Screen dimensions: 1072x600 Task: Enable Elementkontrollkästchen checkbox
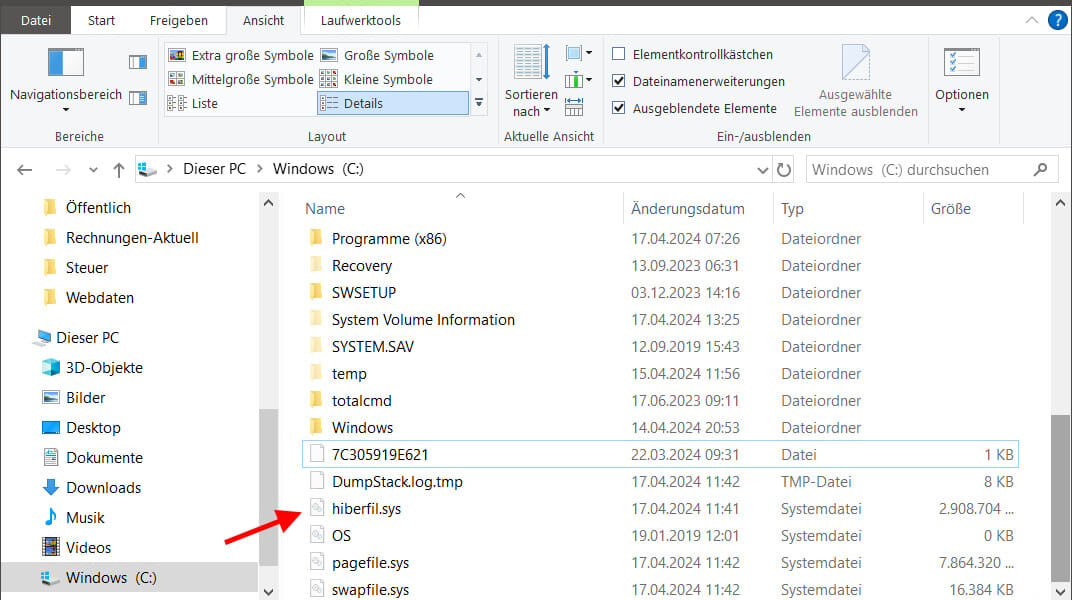[x=619, y=54]
